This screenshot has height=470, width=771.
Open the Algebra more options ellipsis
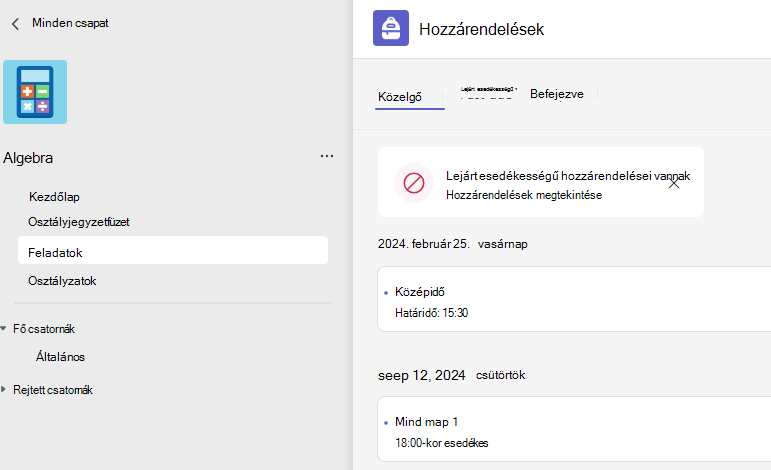coord(327,156)
